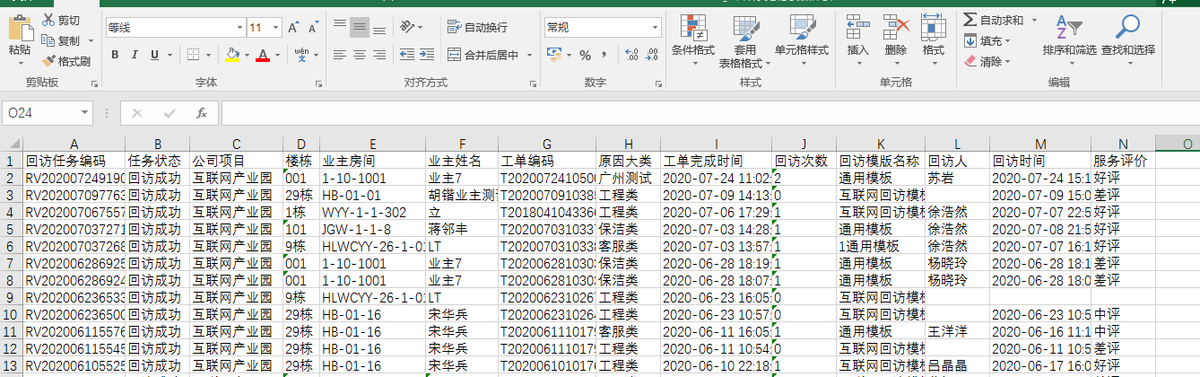Viewport: 1200px width, 377px height.
Task: Click the text orientation icon
Action: point(408,27)
